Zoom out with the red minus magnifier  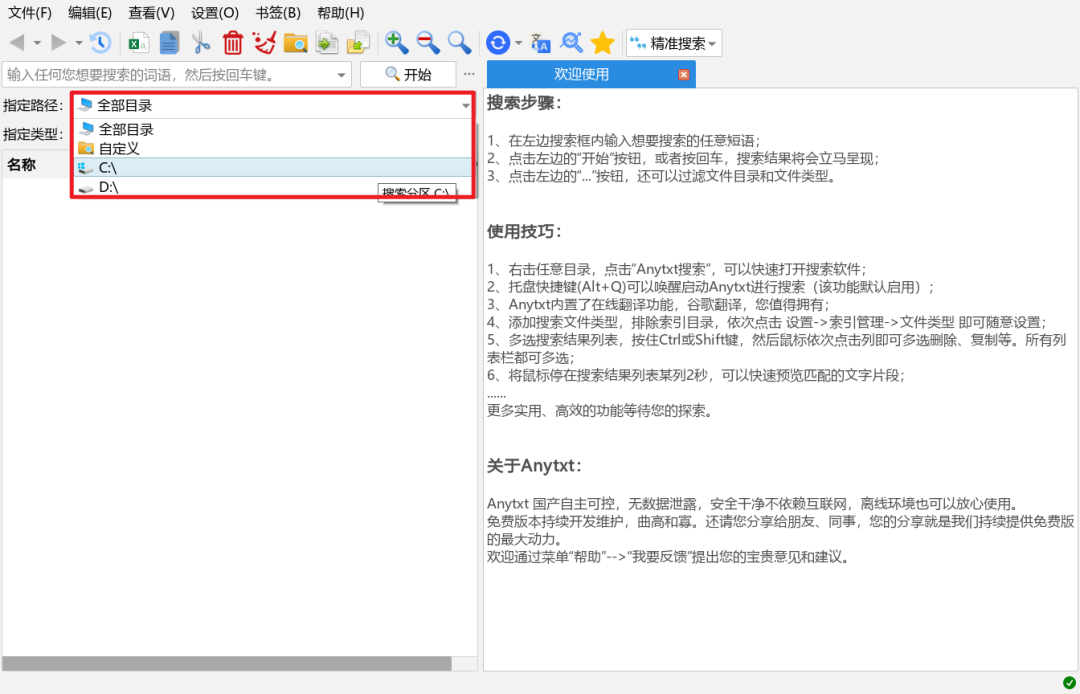coord(428,43)
